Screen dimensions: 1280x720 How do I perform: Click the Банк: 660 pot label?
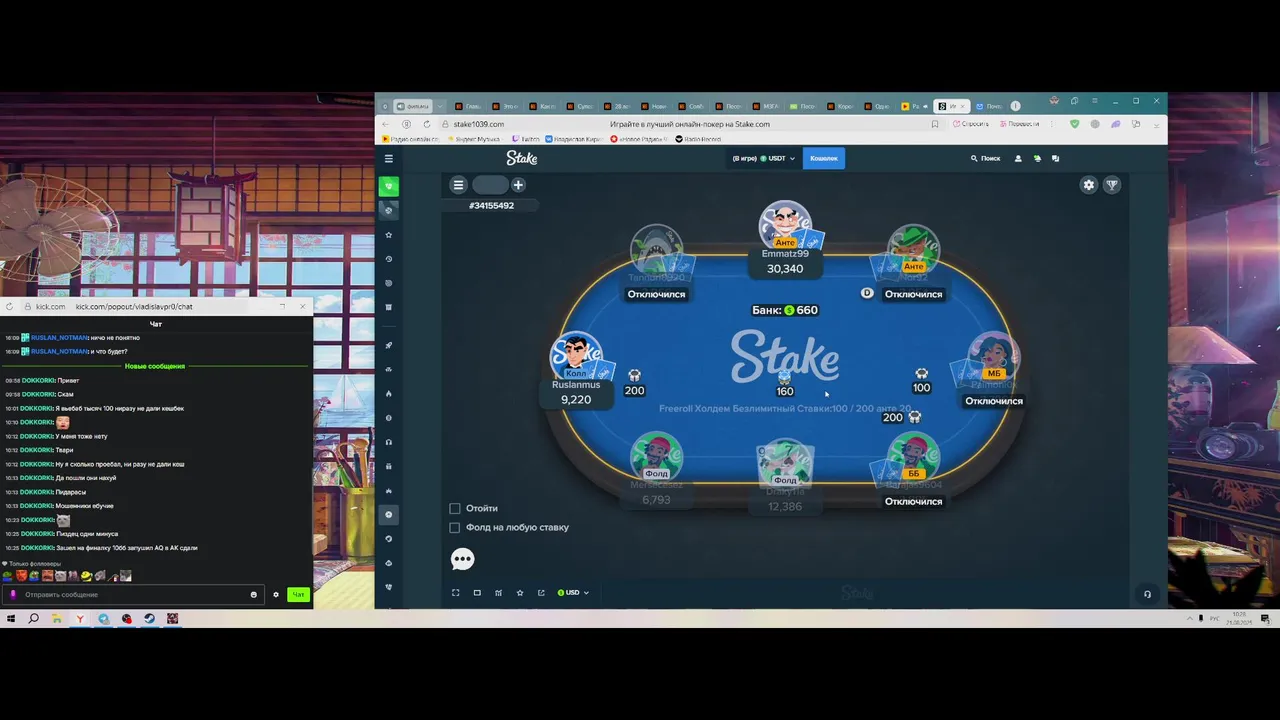(x=785, y=310)
